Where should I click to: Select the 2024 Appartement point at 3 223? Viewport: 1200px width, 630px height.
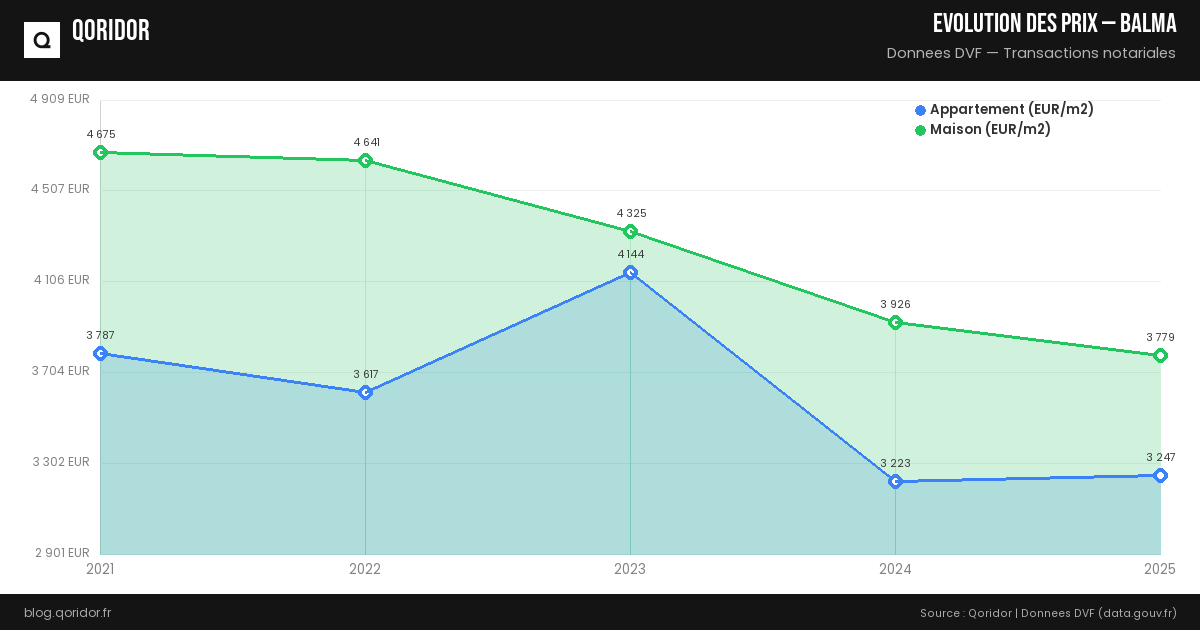click(895, 481)
